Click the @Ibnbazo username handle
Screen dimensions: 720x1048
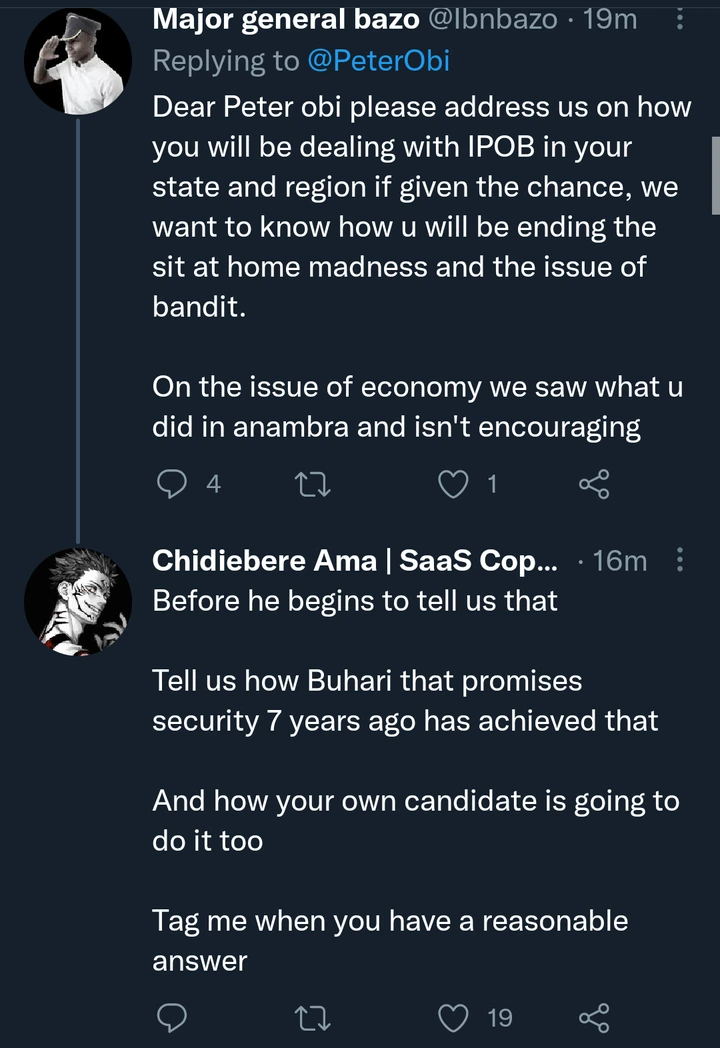(492, 18)
